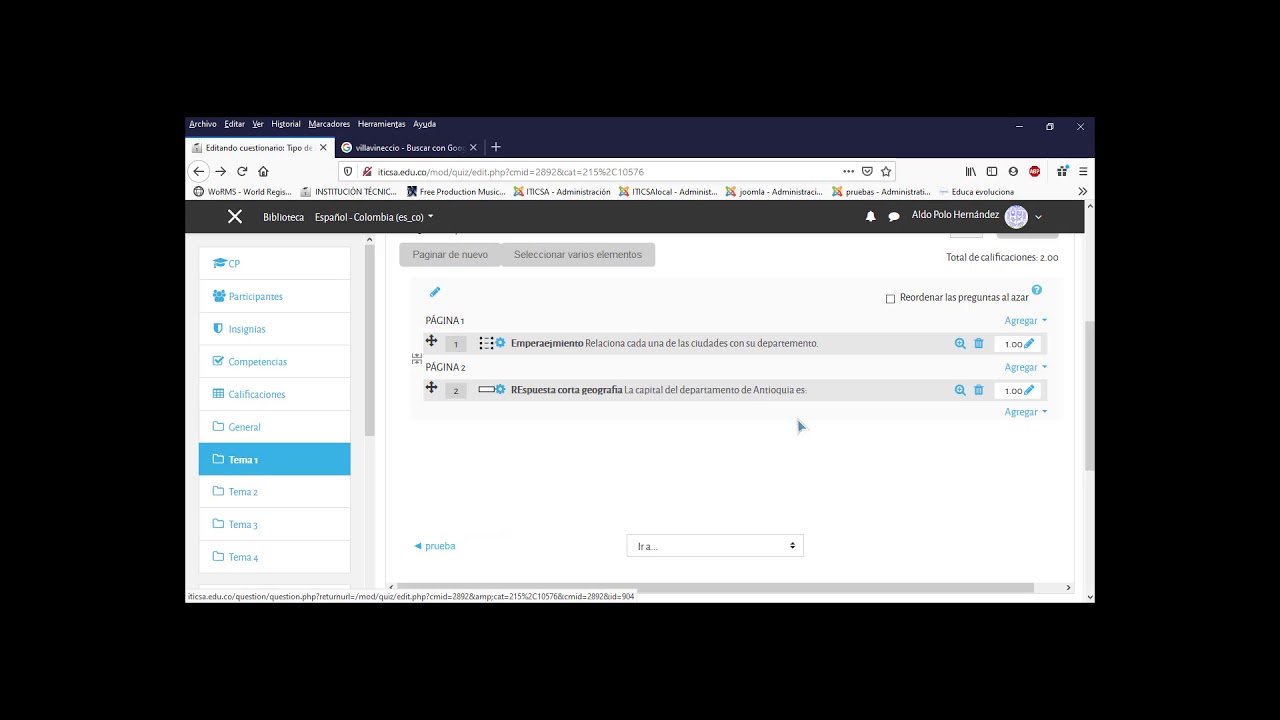
Task: Expand user menu arrow beside avatar
Action: pyautogui.click(x=1038, y=217)
